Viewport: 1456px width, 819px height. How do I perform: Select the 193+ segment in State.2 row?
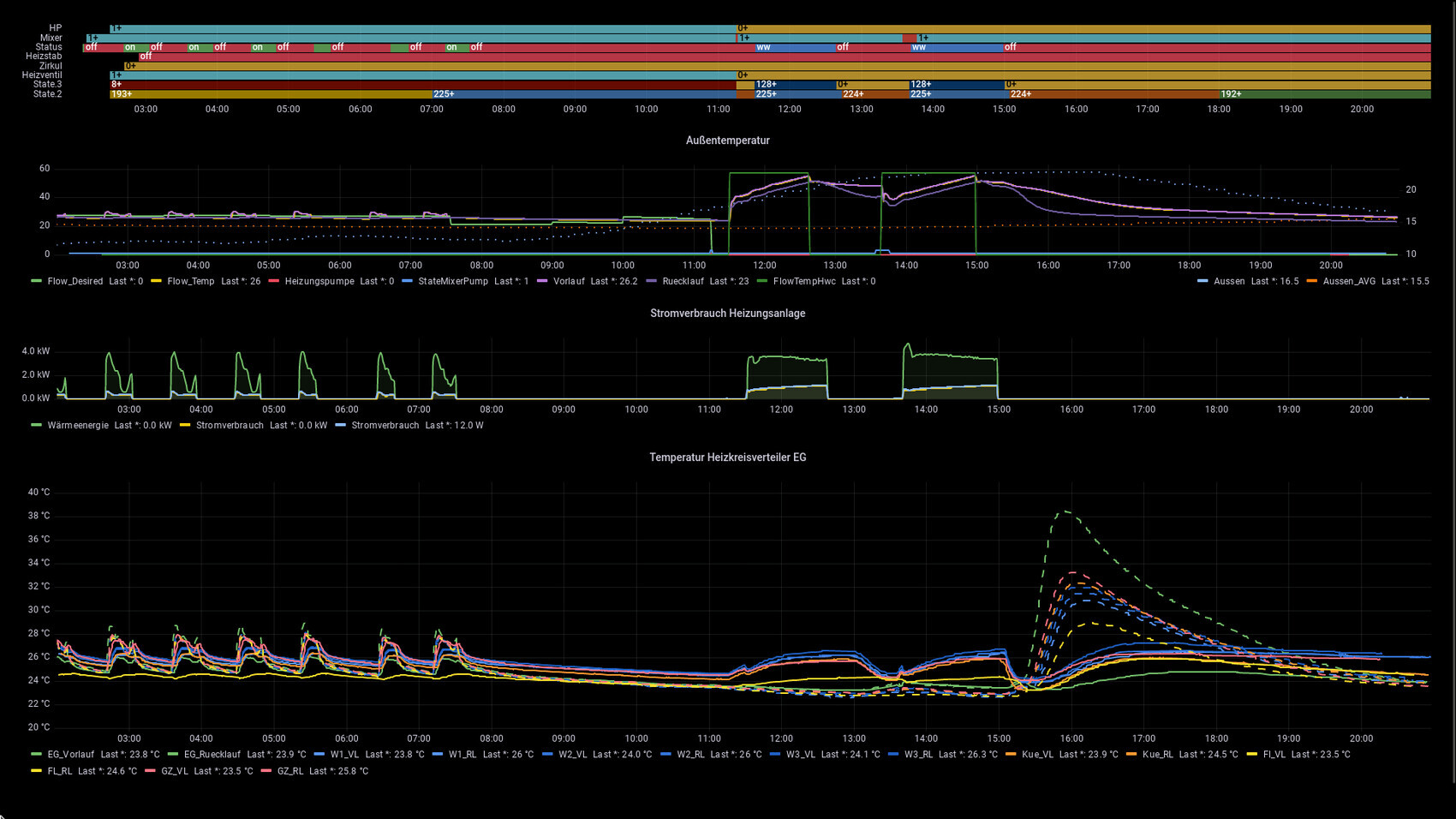270,94
